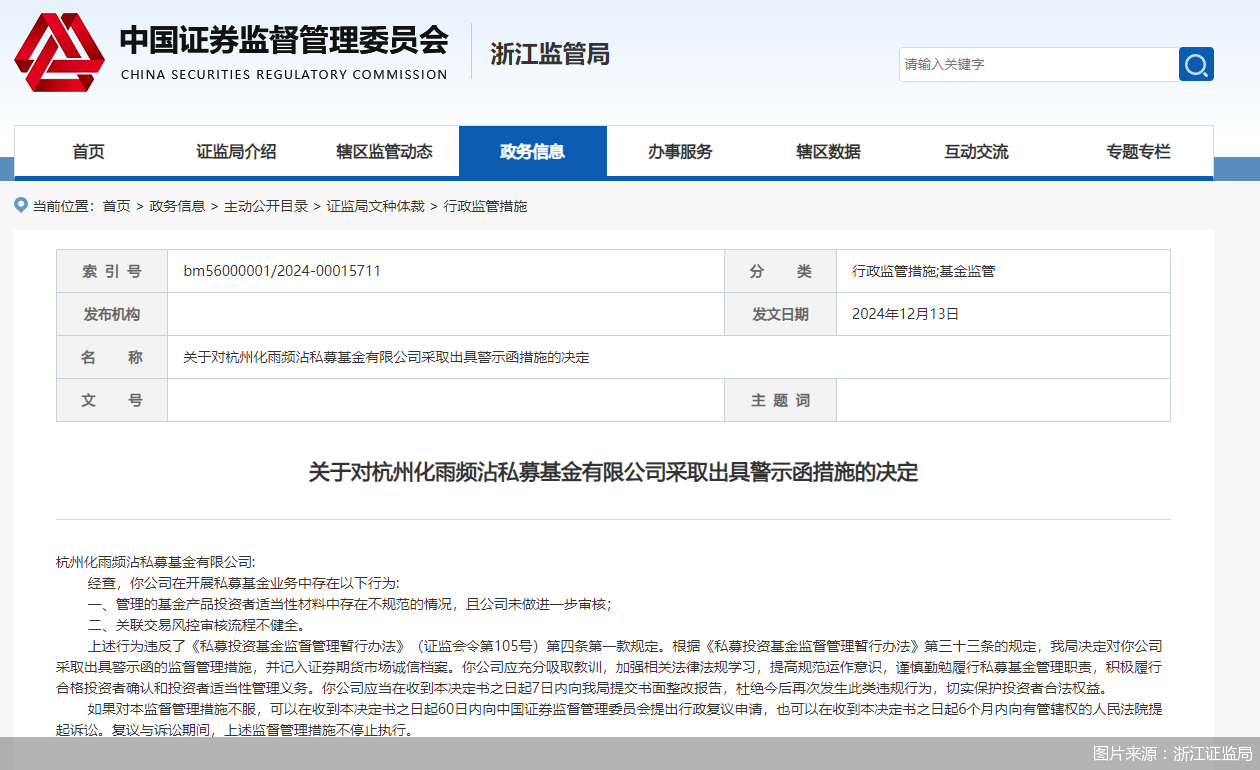The width and height of the screenshot is (1260, 770).
Task: Follow the 首页 breadcrumb link
Action: (116, 206)
